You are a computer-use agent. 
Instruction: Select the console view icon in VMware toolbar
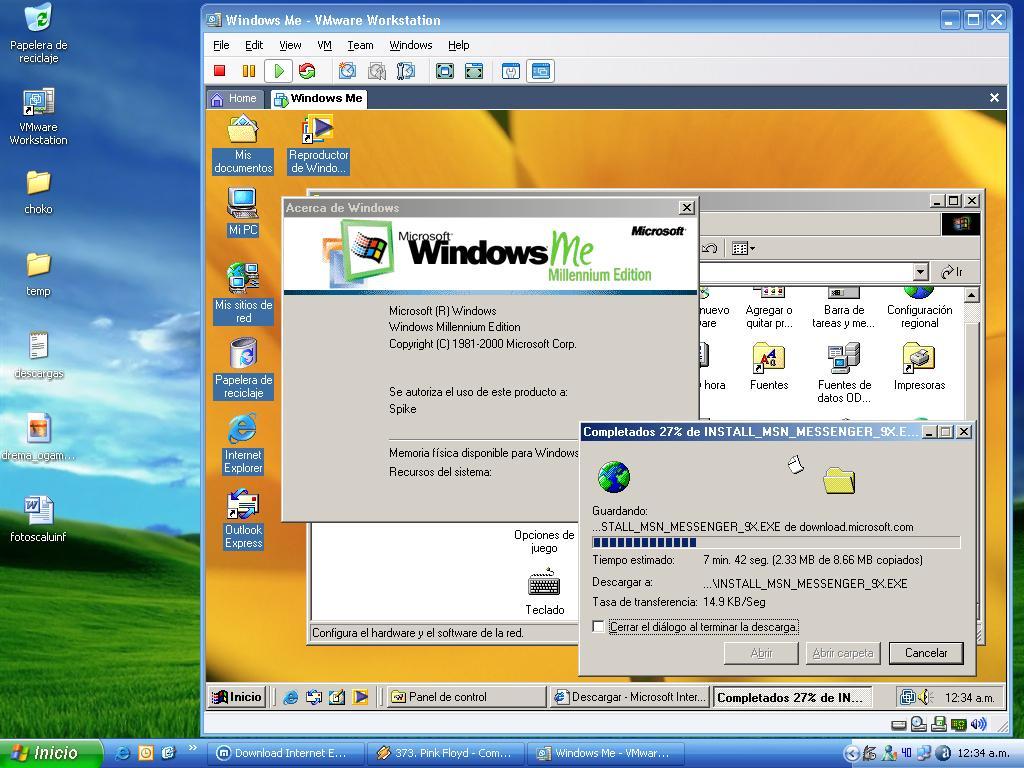coord(541,71)
